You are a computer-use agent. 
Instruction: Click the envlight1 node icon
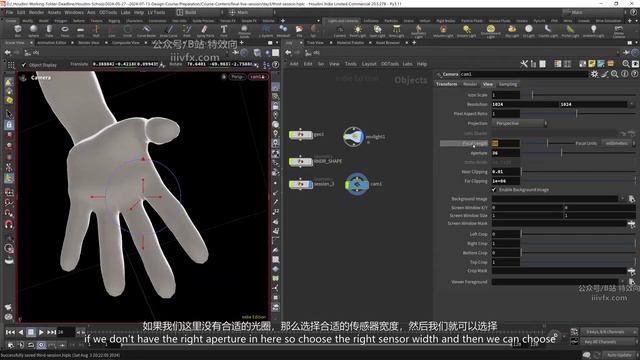pos(353,137)
